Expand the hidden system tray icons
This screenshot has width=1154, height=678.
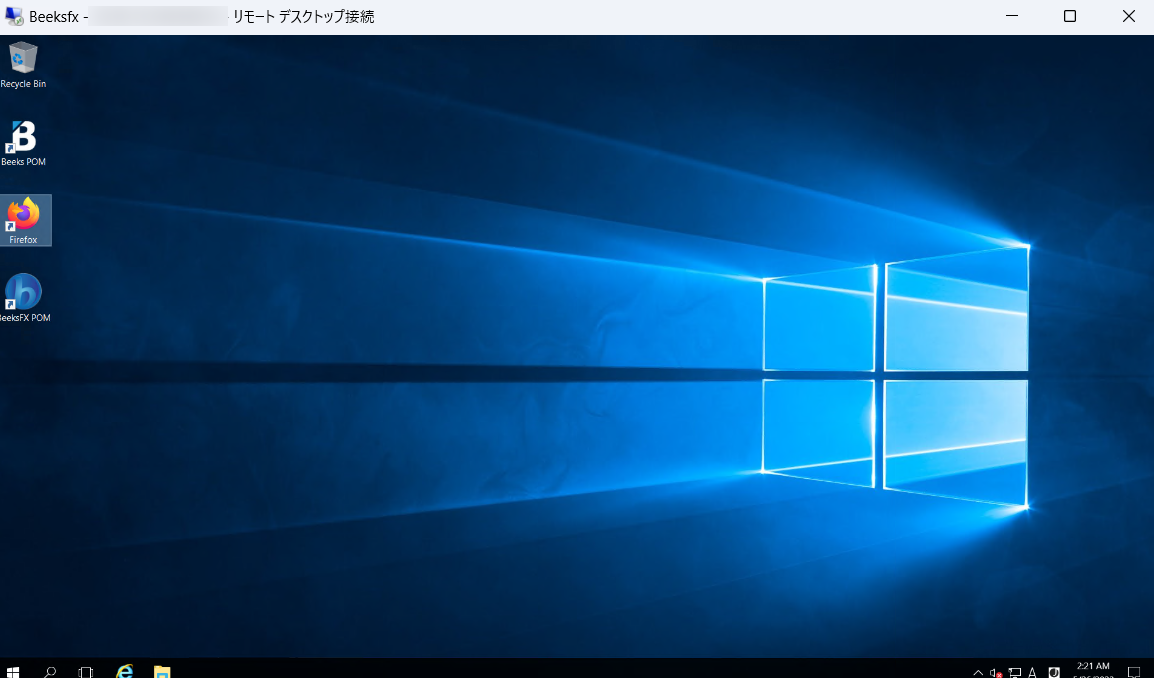(978, 672)
